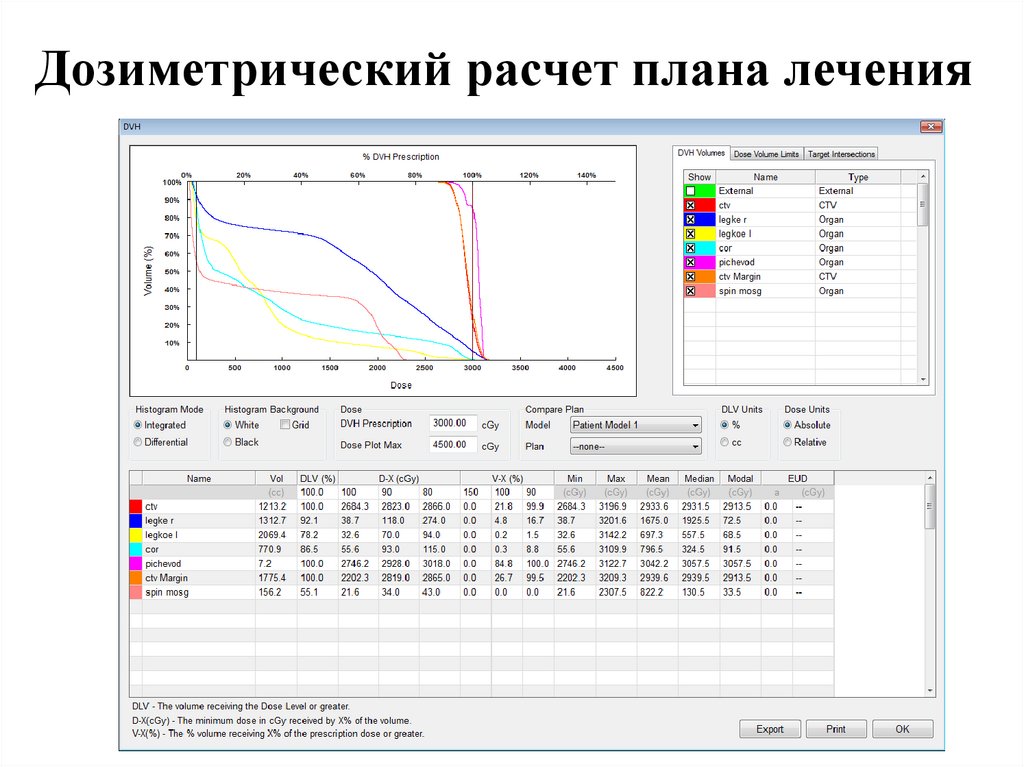1024x767 pixels.
Task: Choose Black histogram background
Action: (228, 442)
